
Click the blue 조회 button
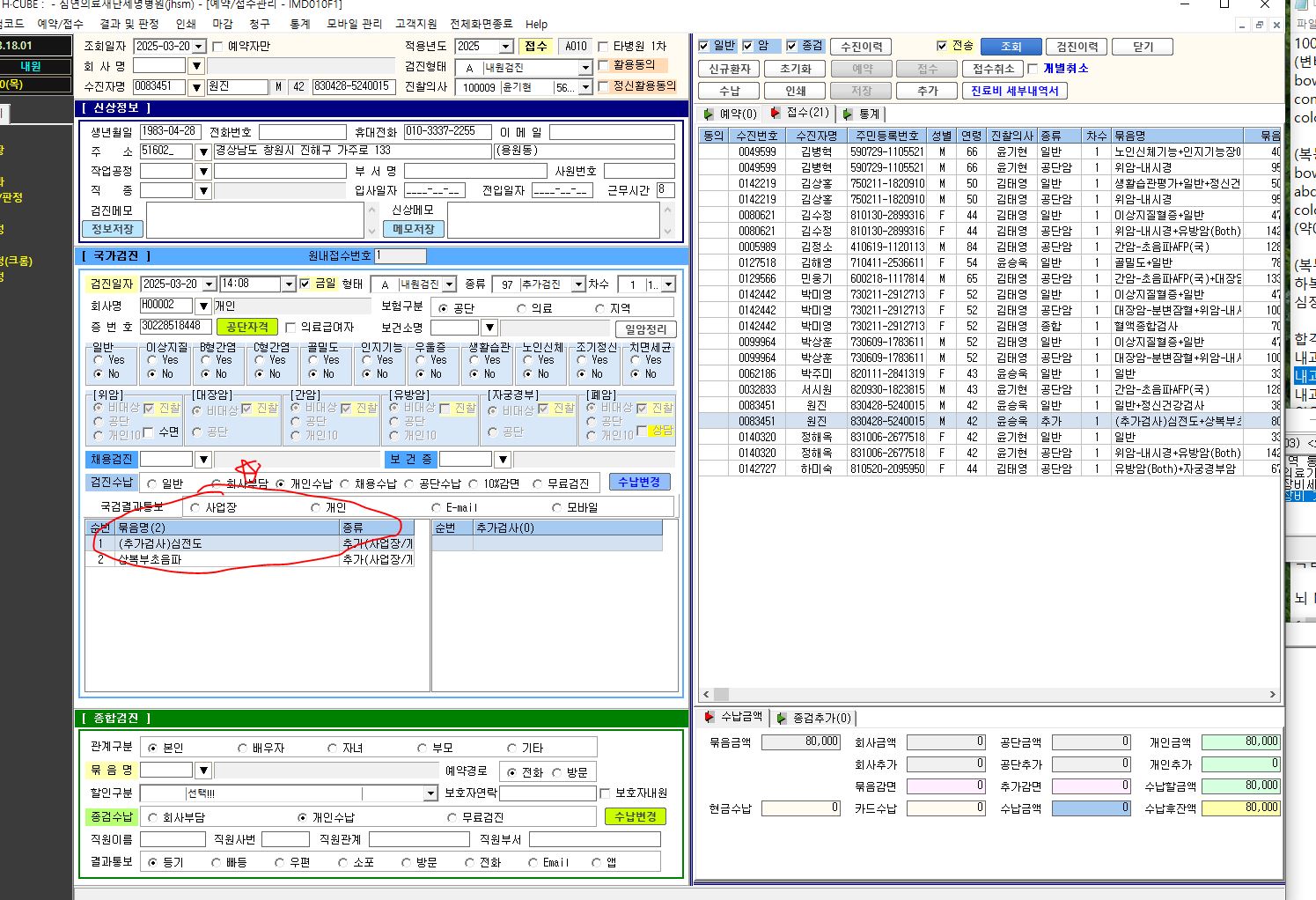(1011, 47)
